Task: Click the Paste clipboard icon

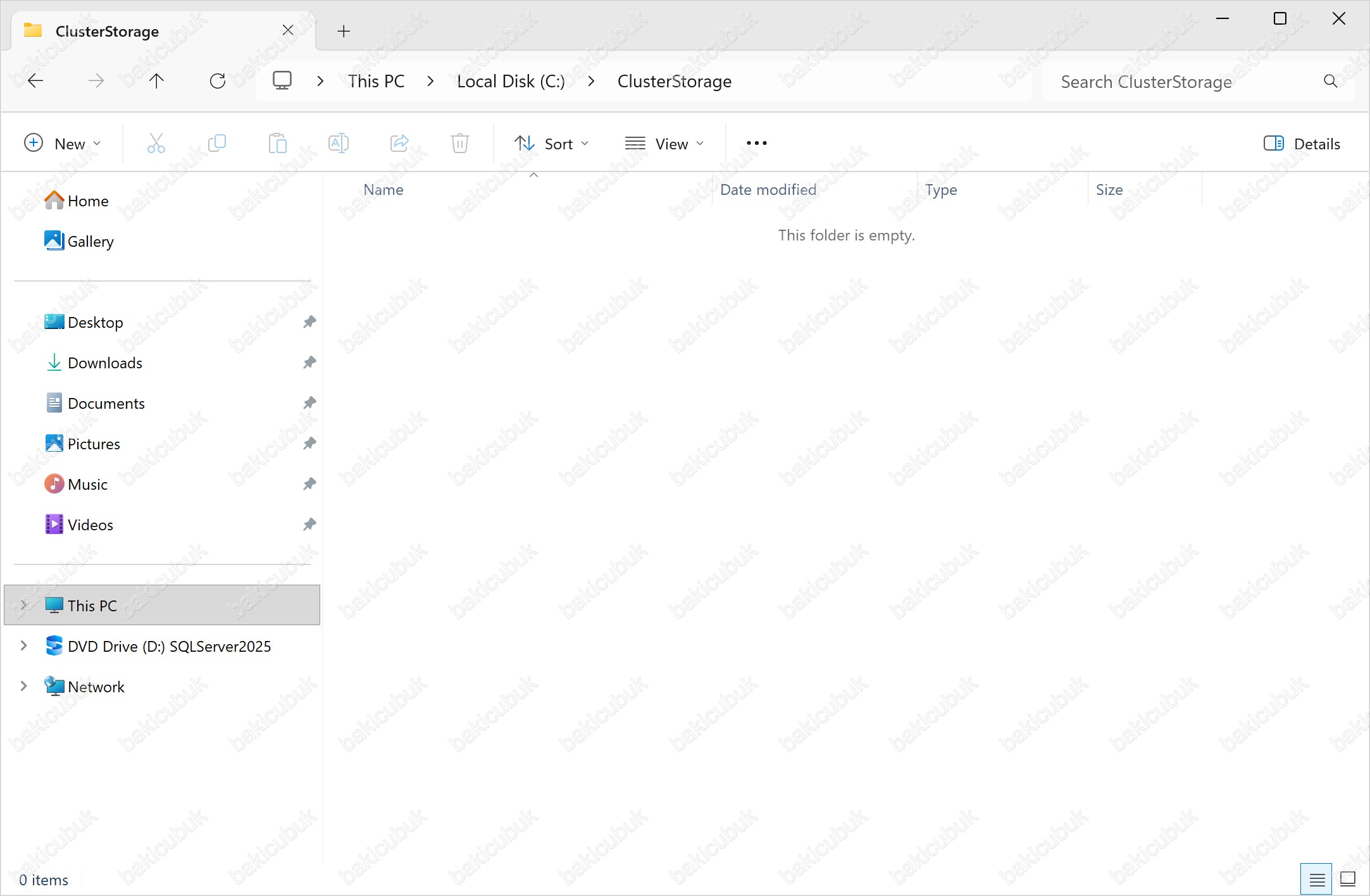Action: point(277,144)
